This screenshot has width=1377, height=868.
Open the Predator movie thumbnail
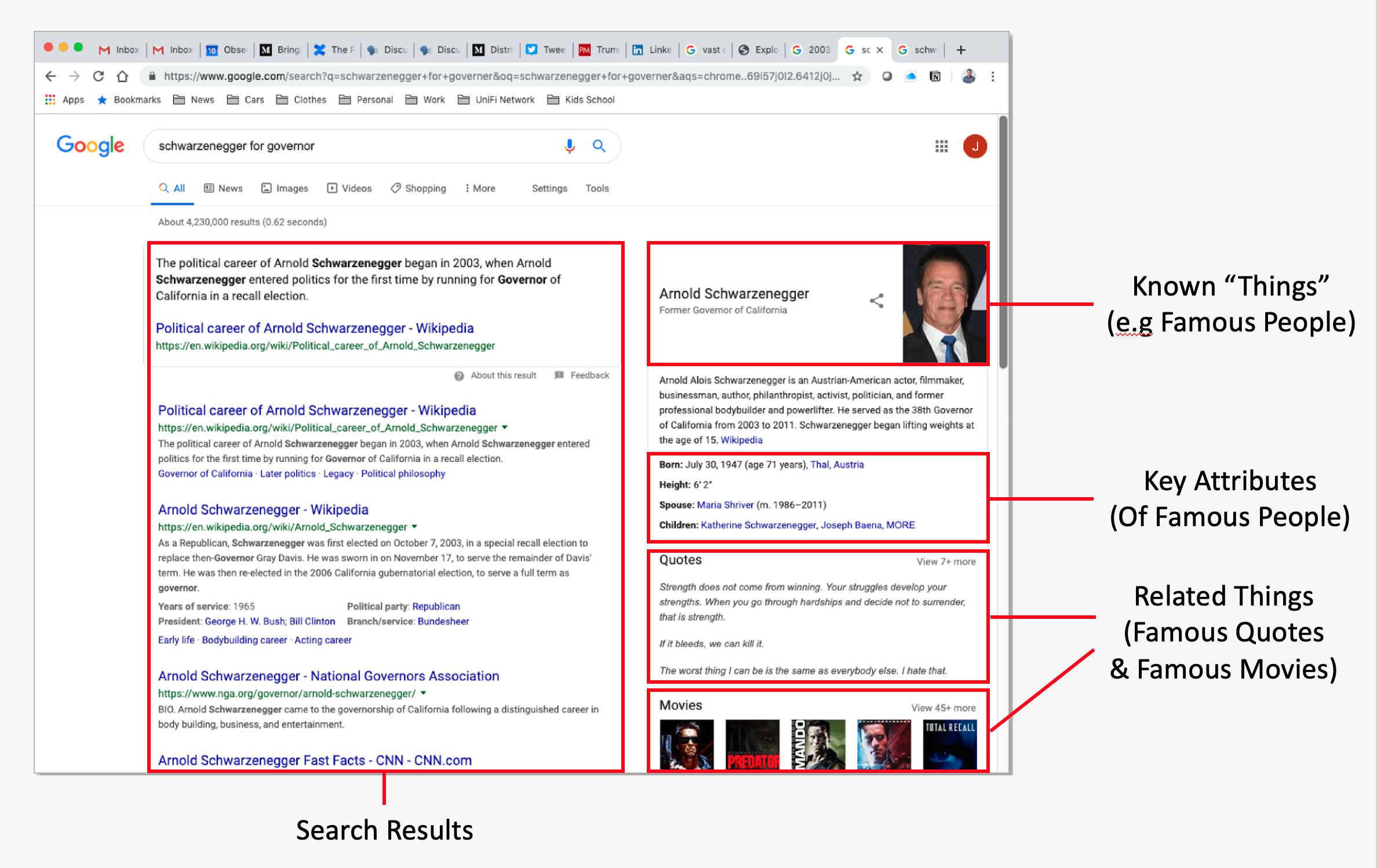[752, 744]
